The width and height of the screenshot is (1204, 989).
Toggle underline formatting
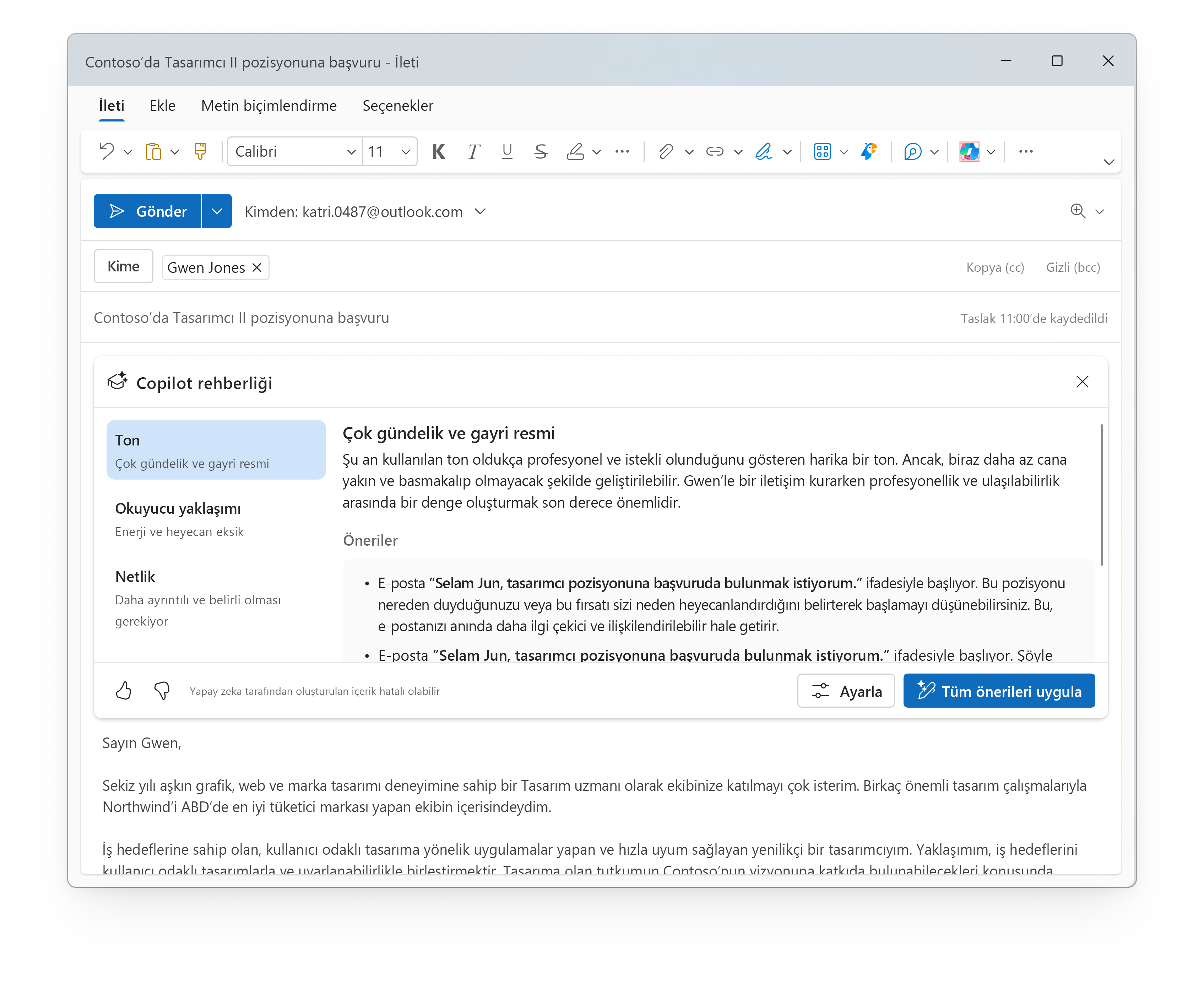pyautogui.click(x=507, y=152)
